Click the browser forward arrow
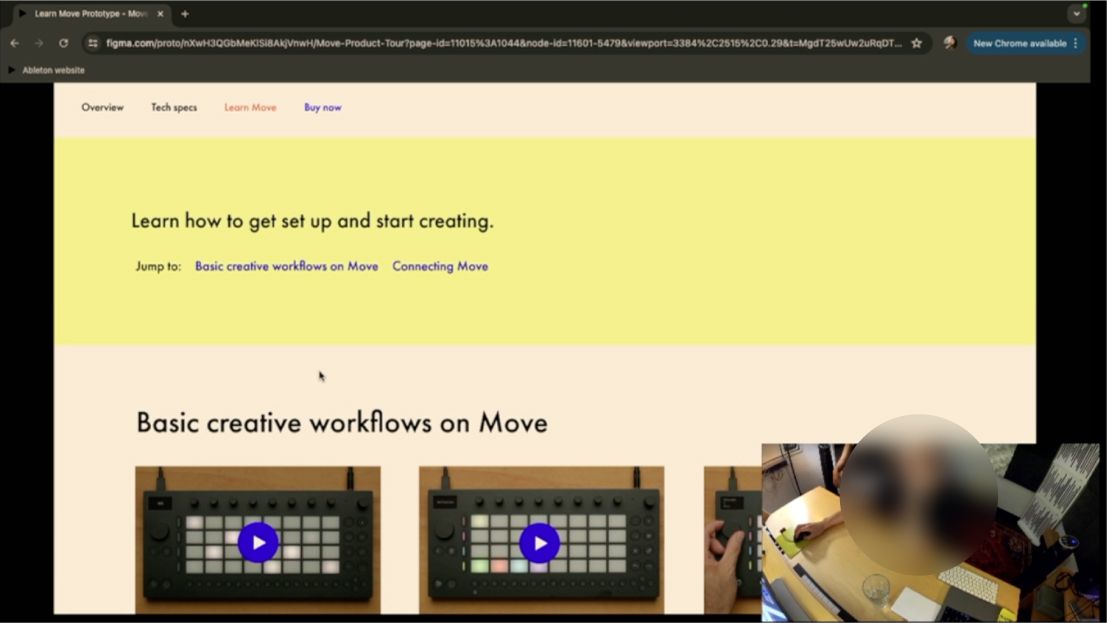This screenshot has height=623, width=1107. pos(39,43)
